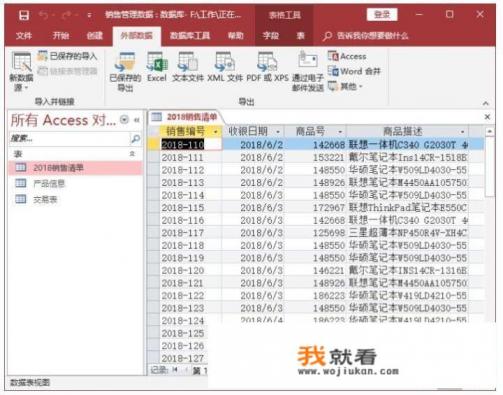
Task: Click cell 2018-111
Action: point(191,157)
